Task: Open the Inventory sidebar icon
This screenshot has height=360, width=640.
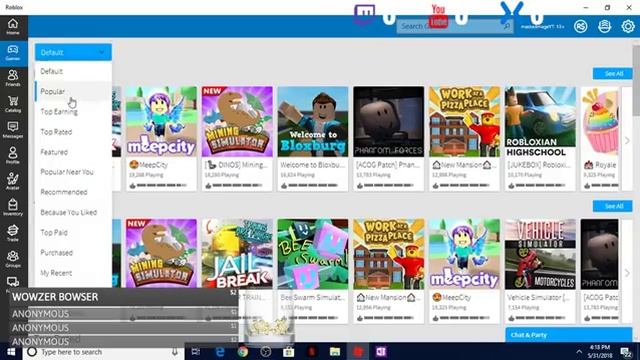Action: 13,207
